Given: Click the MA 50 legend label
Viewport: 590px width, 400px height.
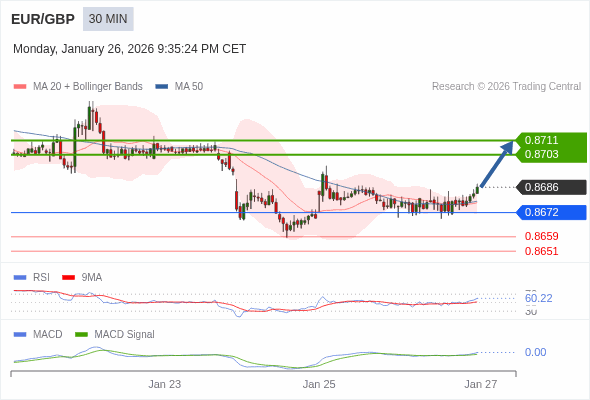Looking at the screenshot, I should 189,87.
